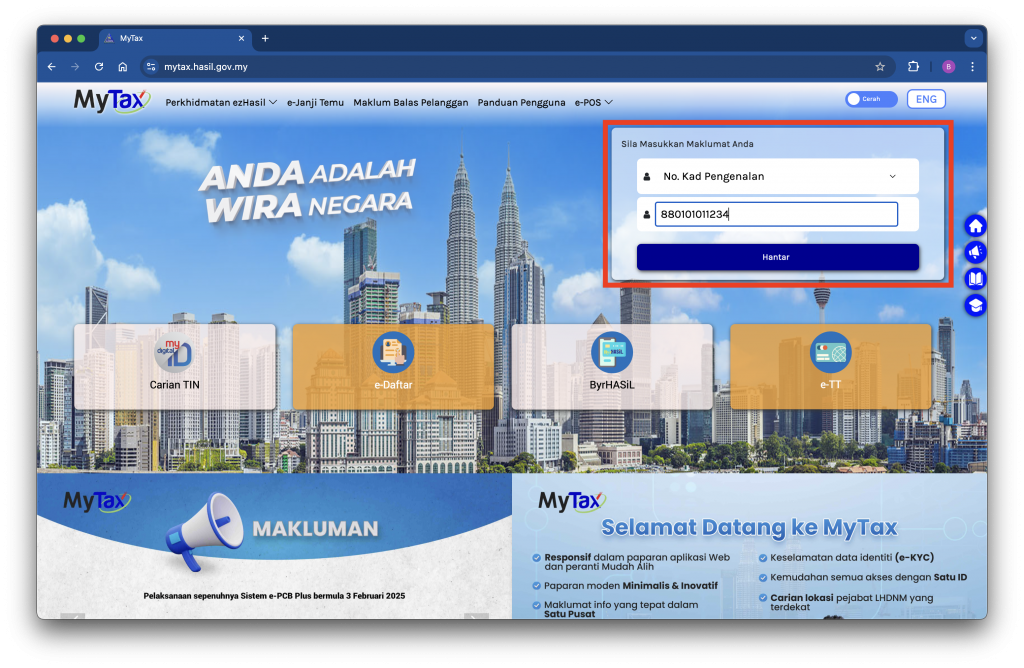The image size is (1024, 668).
Task: Click the identification number input field
Action: 776,214
